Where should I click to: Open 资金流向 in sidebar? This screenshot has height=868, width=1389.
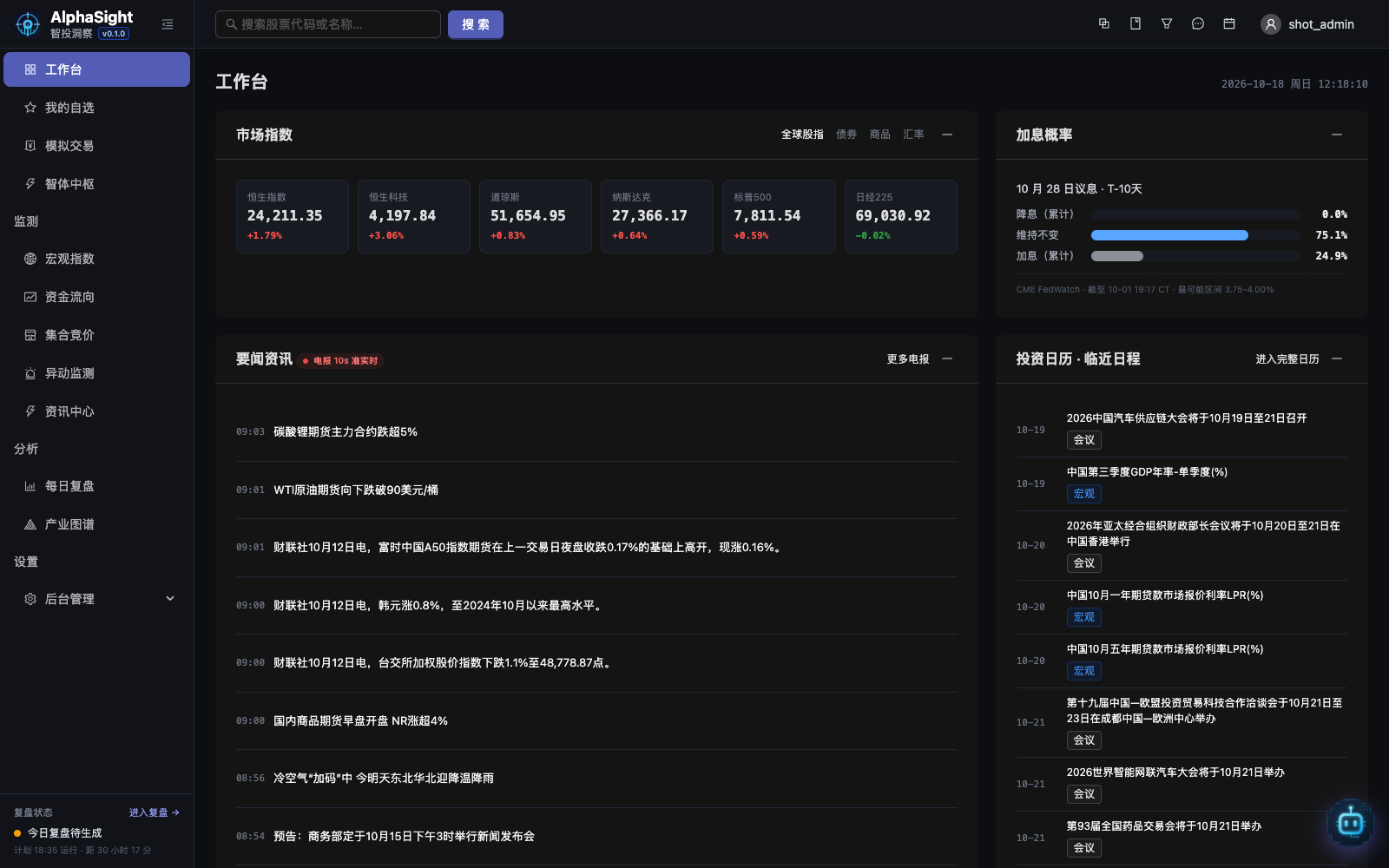pyautogui.click(x=96, y=297)
